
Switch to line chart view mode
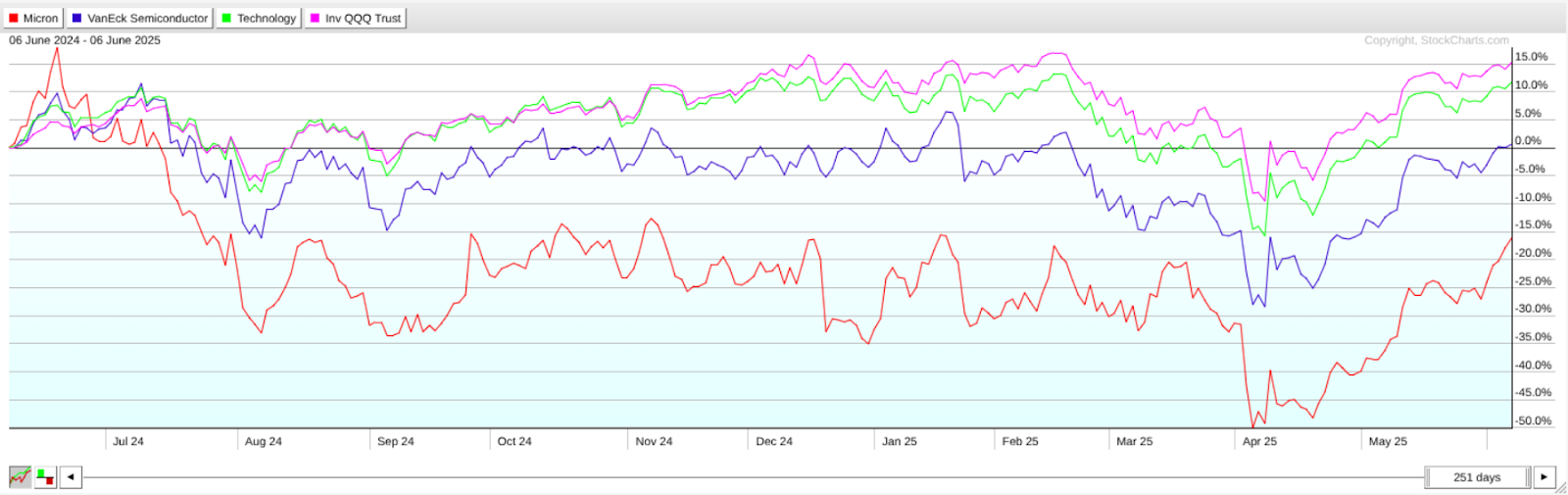pyautogui.click(x=20, y=477)
